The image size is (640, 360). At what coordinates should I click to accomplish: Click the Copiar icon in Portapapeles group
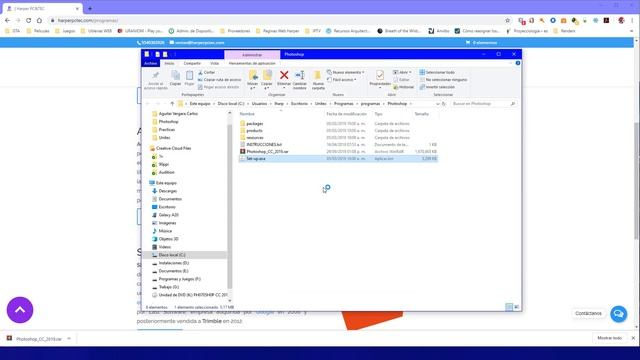tap(175, 76)
